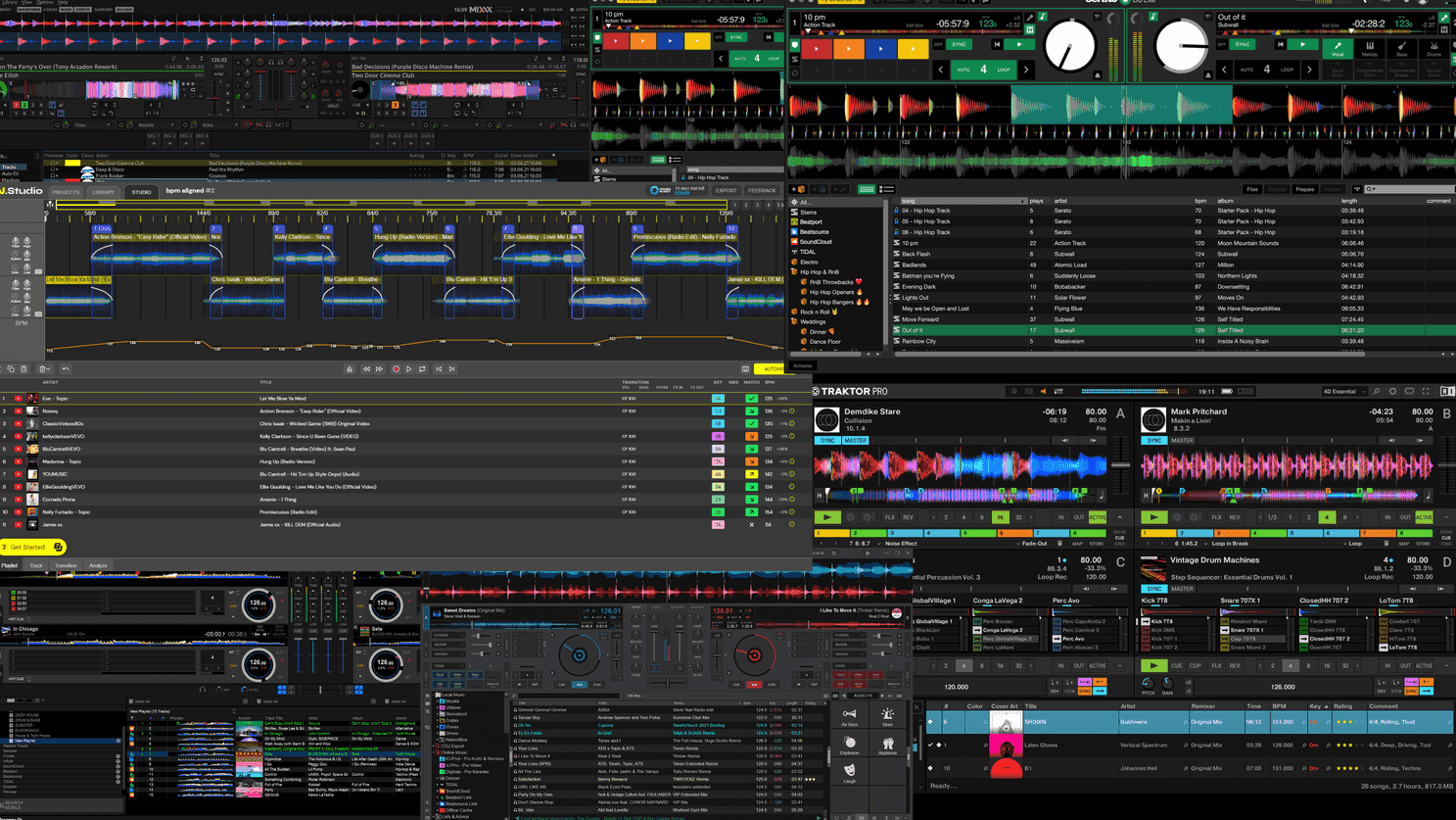Click Traktor Deck A's tempo fader

1121,464
